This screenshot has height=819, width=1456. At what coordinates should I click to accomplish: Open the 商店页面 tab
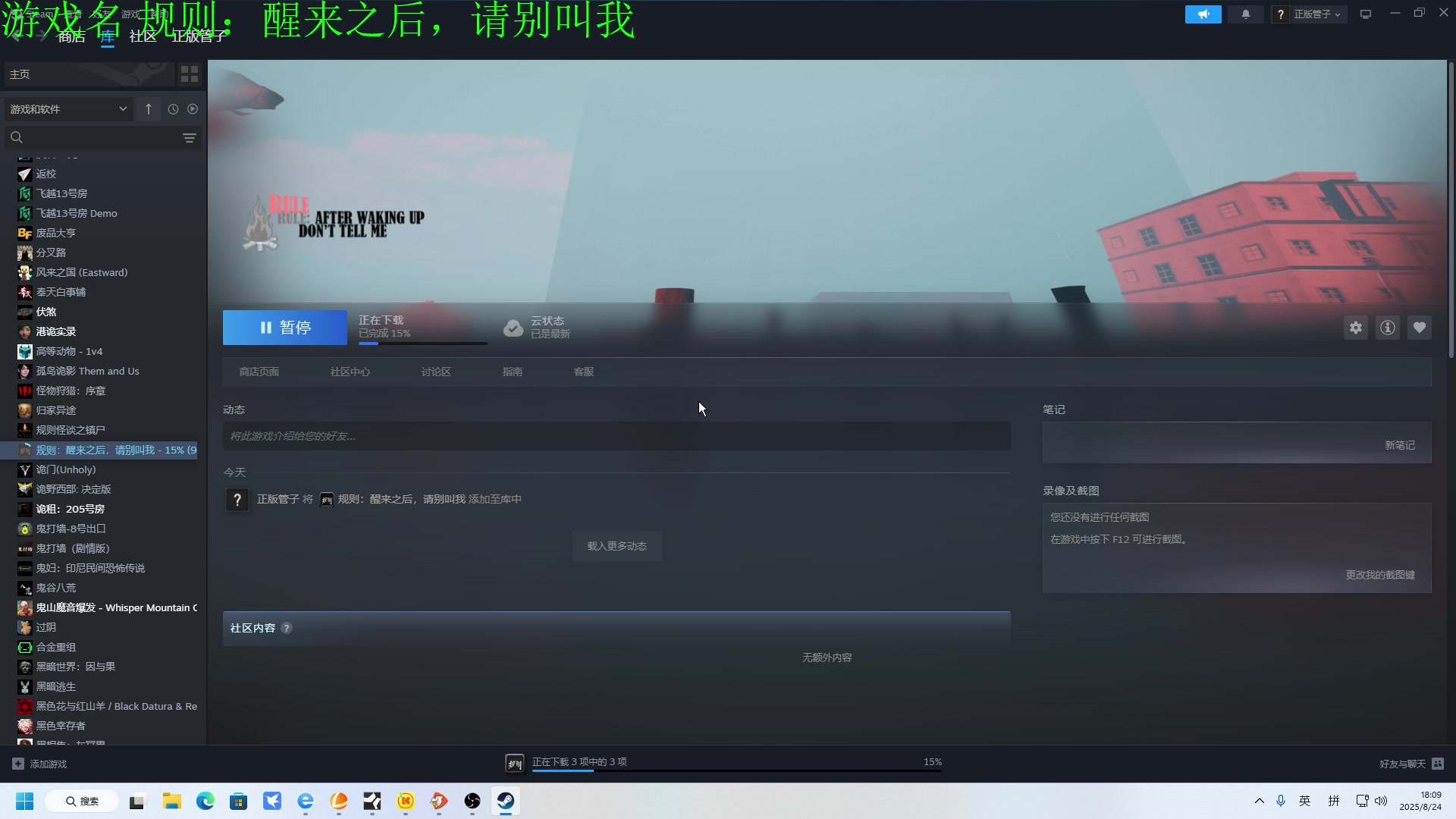tap(259, 372)
